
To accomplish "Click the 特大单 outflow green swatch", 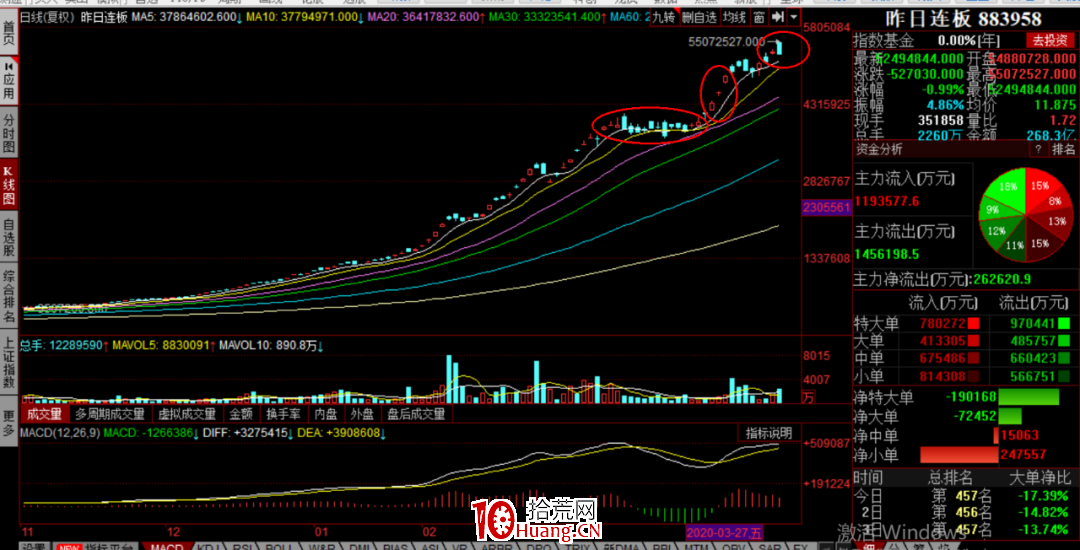I will coord(1063,322).
